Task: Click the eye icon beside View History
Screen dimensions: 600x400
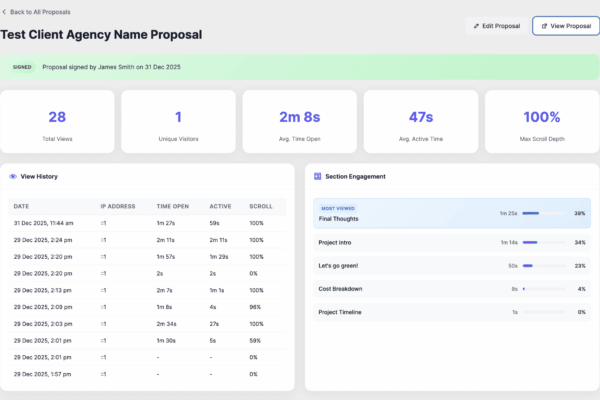Action: pyautogui.click(x=13, y=176)
